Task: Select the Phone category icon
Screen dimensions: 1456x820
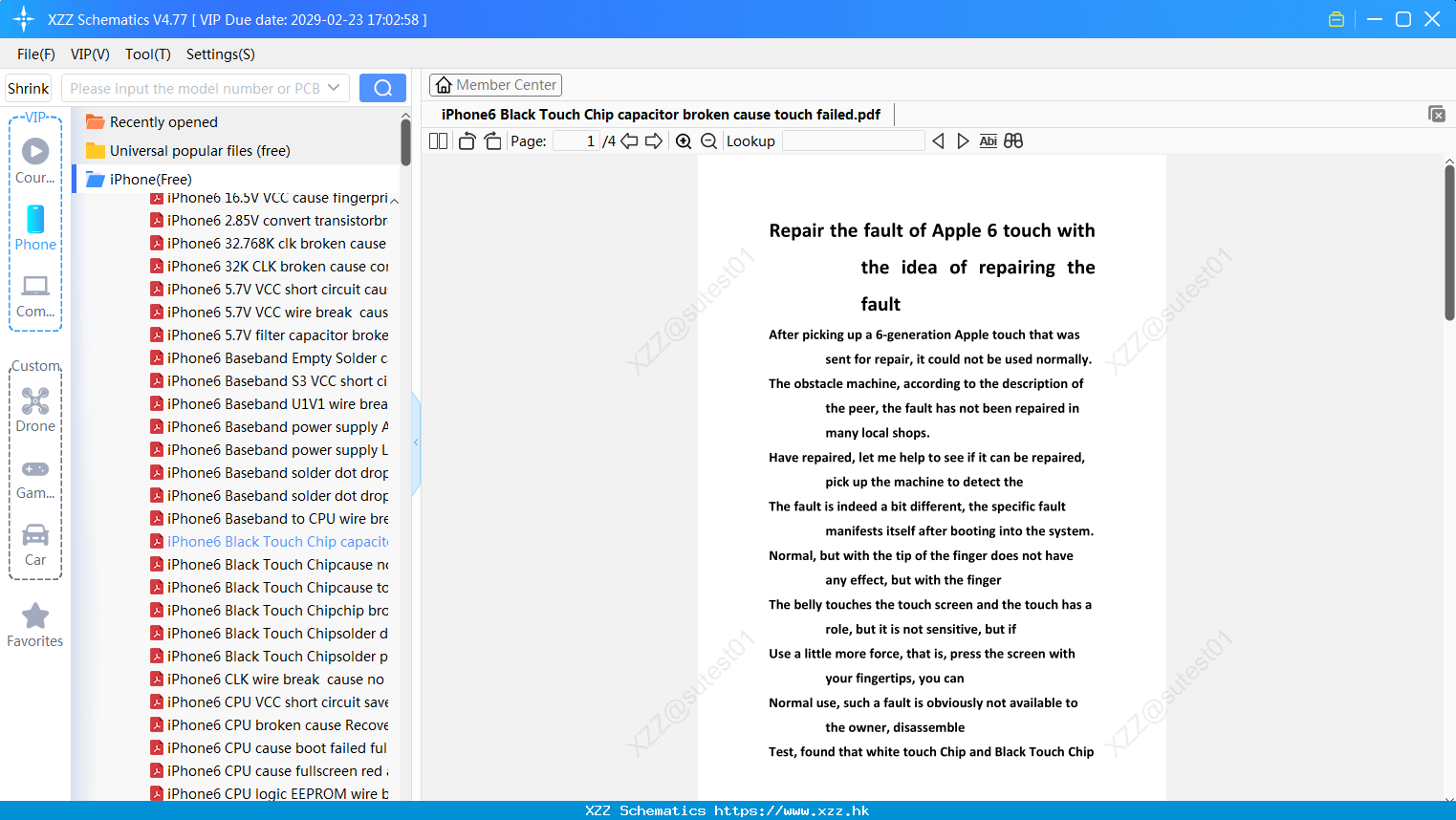Action: (x=35, y=227)
